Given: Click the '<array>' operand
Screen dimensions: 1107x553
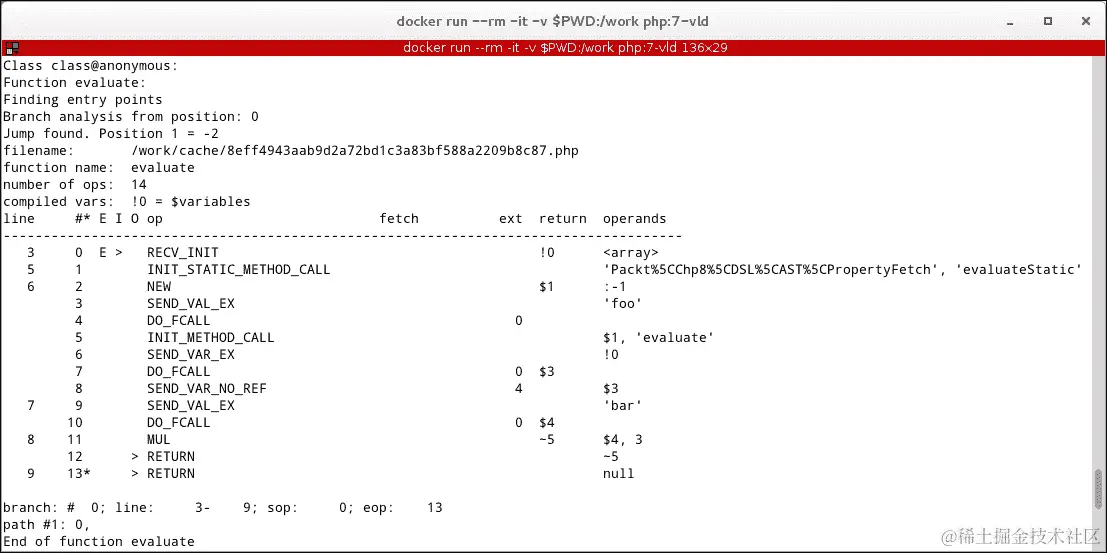Looking at the screenshot, I should pyautogui.click(x=630, y=252).
